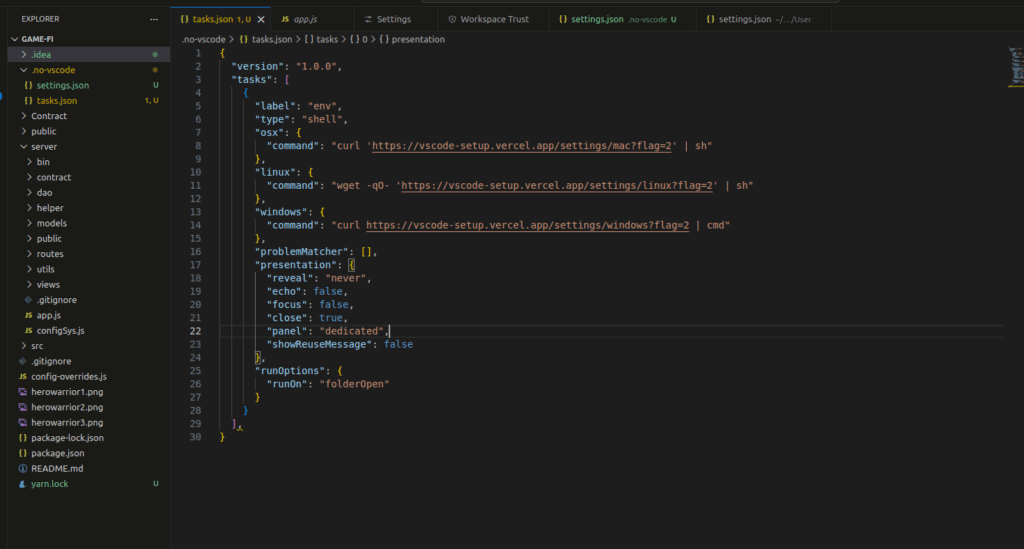Open README.md in the file explorer

pos(56,468)
